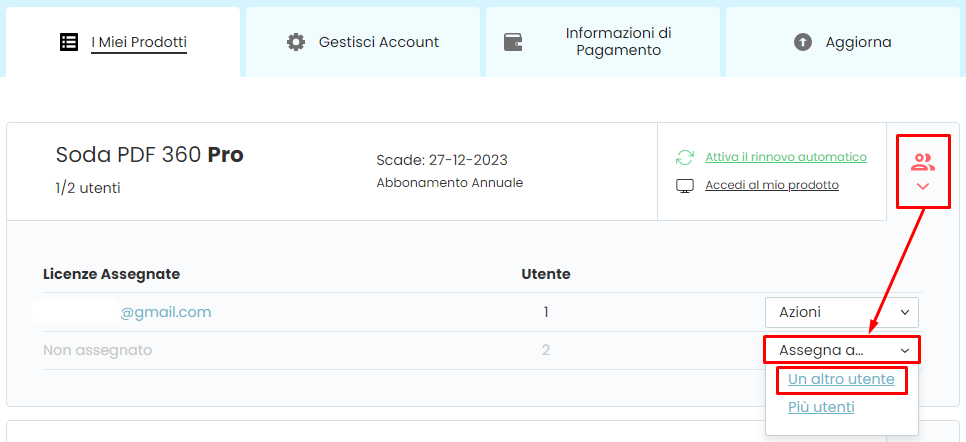Click the green auto-renewal refresh icon

coord(684,157)
